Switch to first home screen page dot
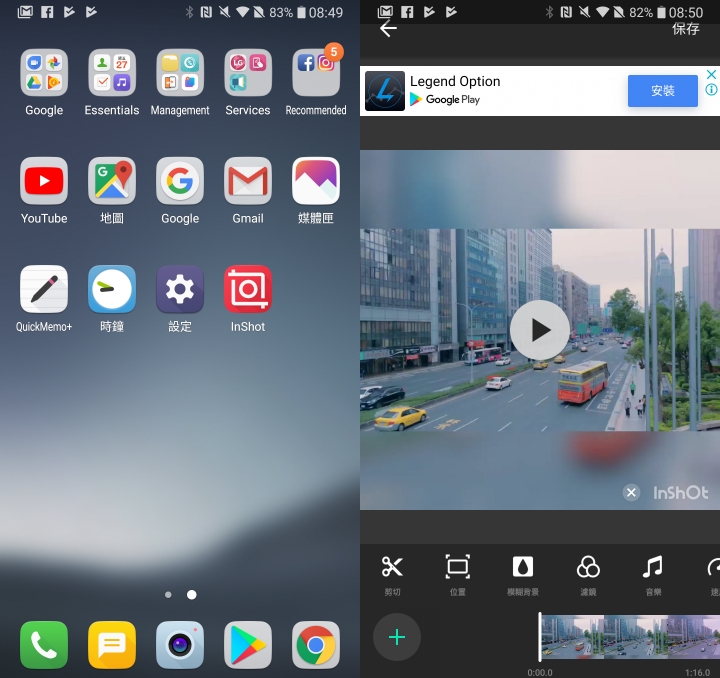Image resolution: width=720 pixels, height=678 pixels. pyautogui.click(x=168, y=595)
